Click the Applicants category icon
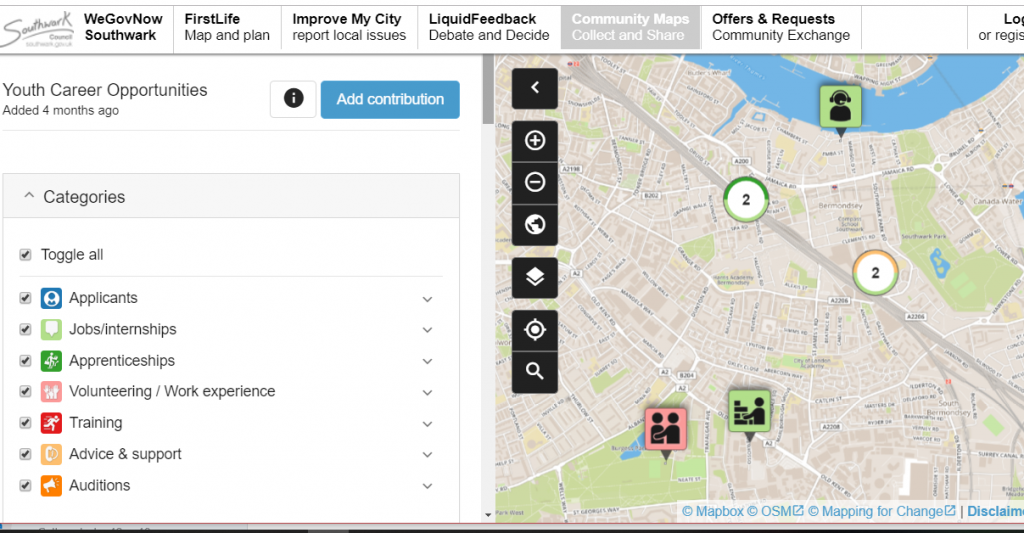This screenshot has height=533, width=1024. [x=51, y=298]
